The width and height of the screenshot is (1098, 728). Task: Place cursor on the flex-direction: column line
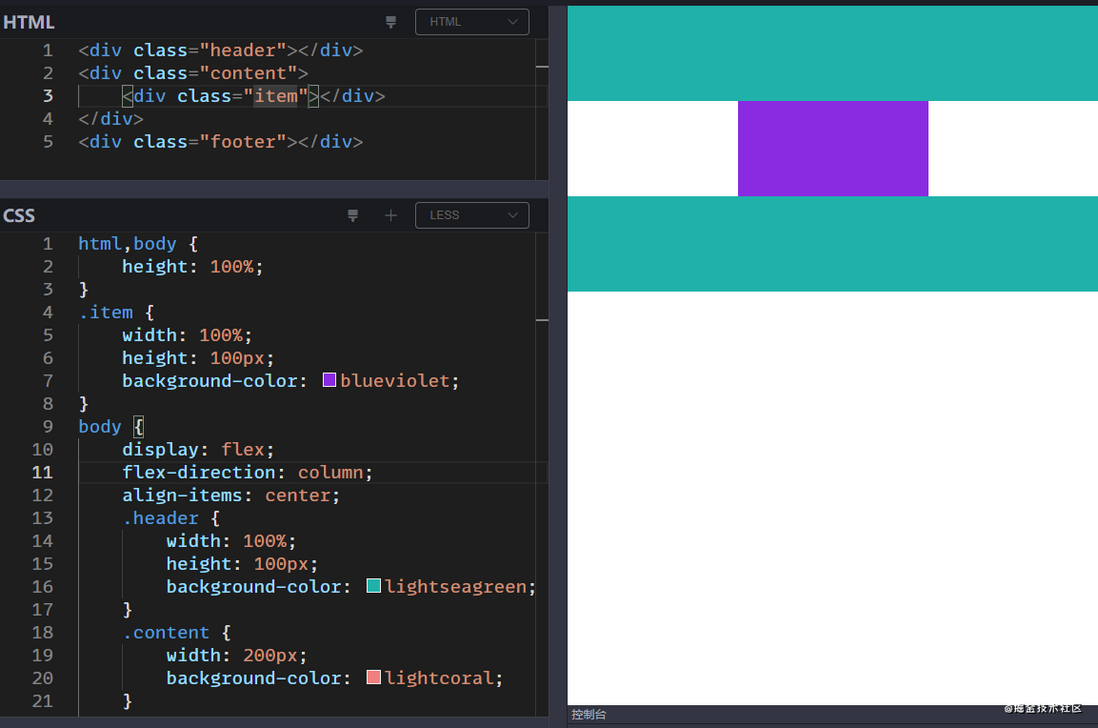(x=247, y=472)
